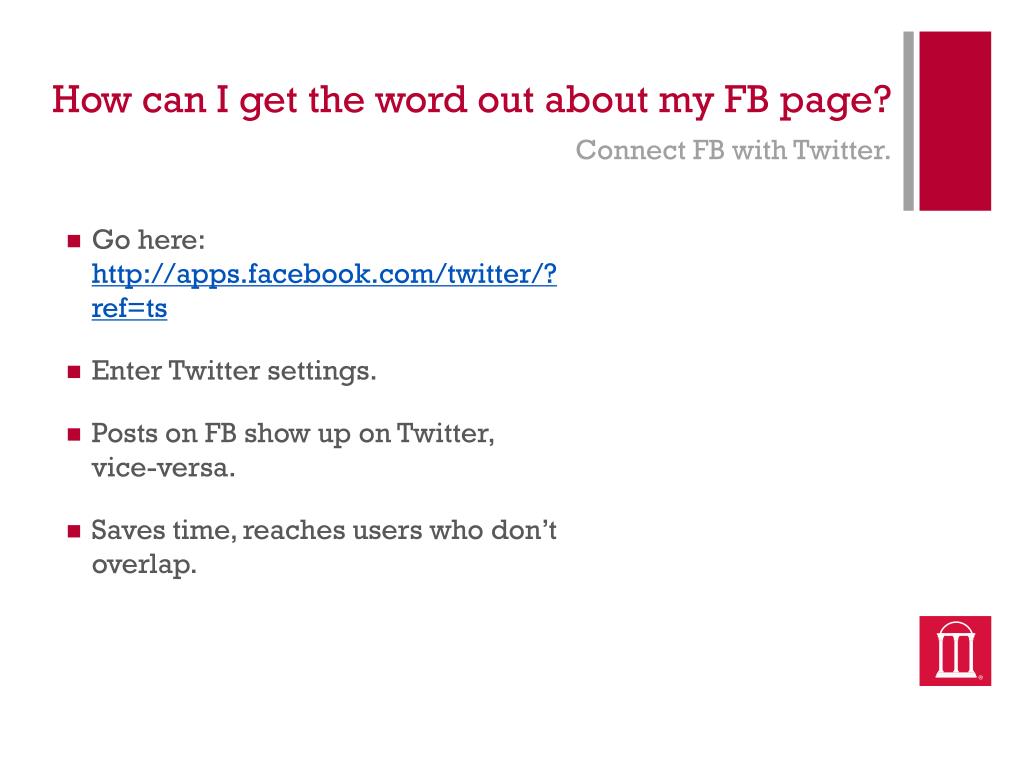Click the word 'Twitter.' in the subtitle
The width and height of the screenshot is (1024, 768).
click(x=842, y=150)
